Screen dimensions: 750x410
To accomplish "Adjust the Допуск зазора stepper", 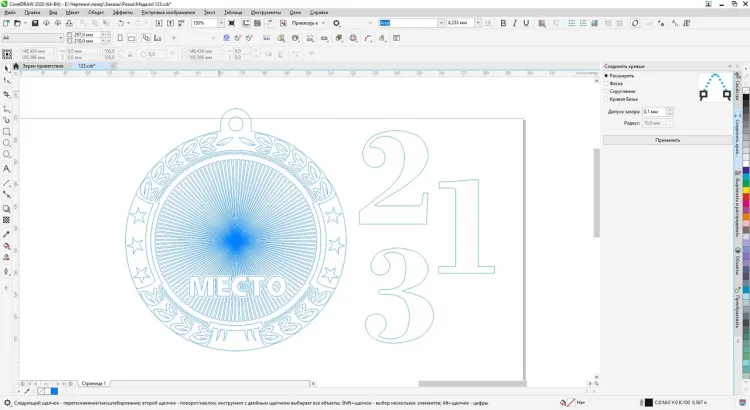I will tap(670, 111).
